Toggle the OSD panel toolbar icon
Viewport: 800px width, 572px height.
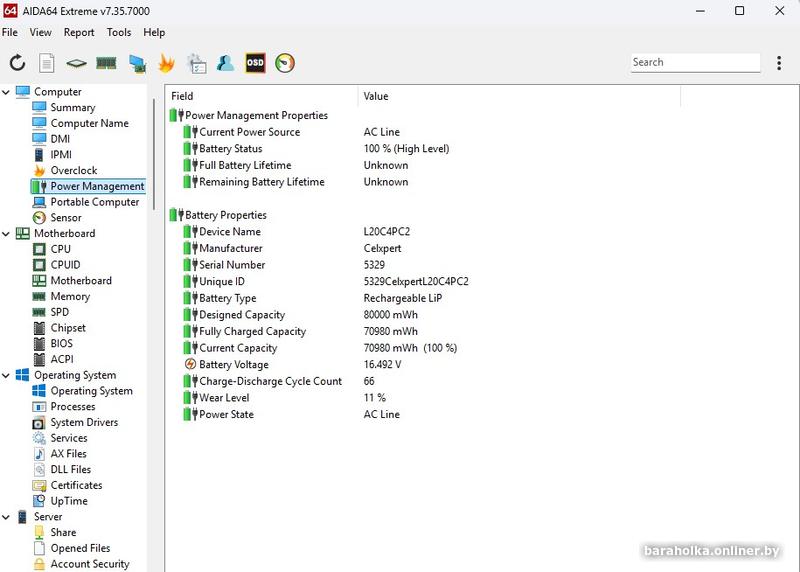tap(255, 63)
